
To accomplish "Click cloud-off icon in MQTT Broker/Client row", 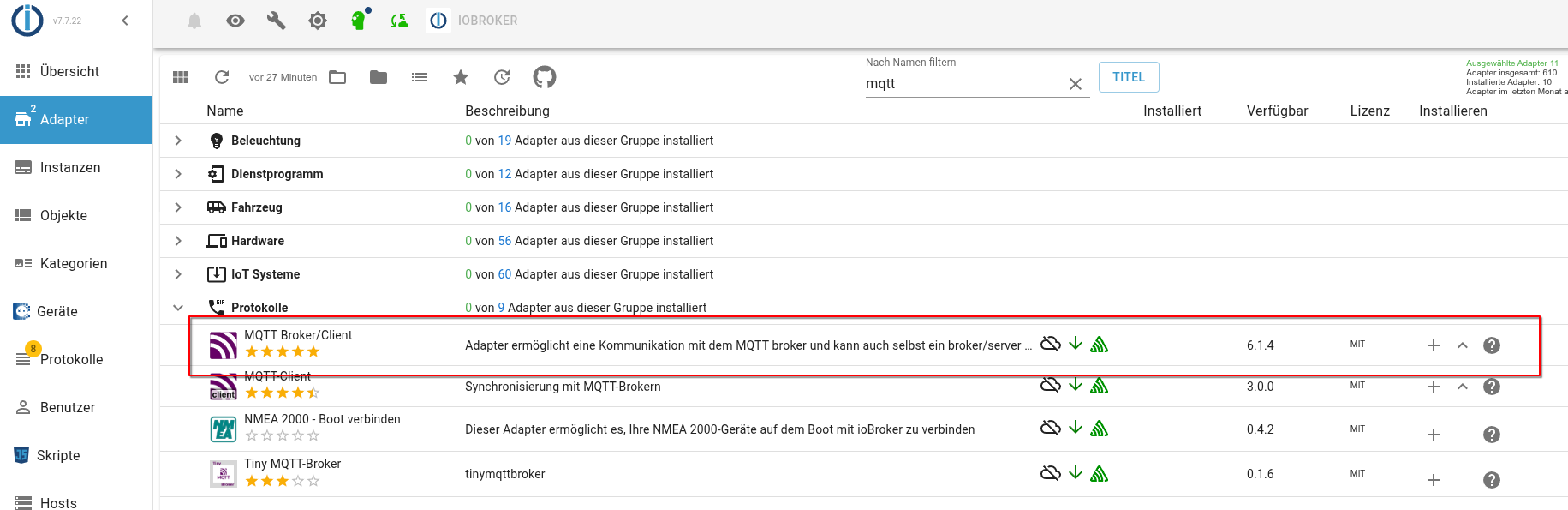I will point(1051,344).
